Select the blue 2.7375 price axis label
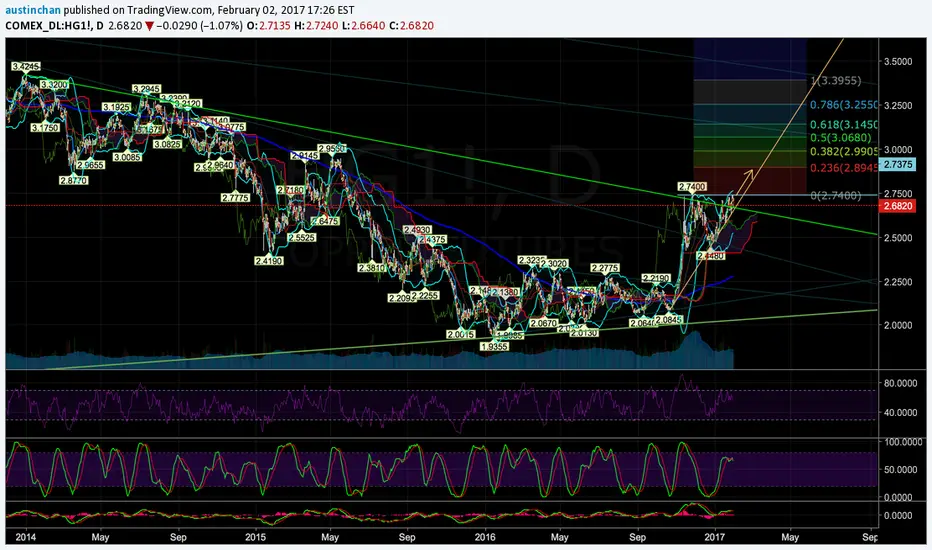Screen dimensions: 932x550 click(898, 165)
